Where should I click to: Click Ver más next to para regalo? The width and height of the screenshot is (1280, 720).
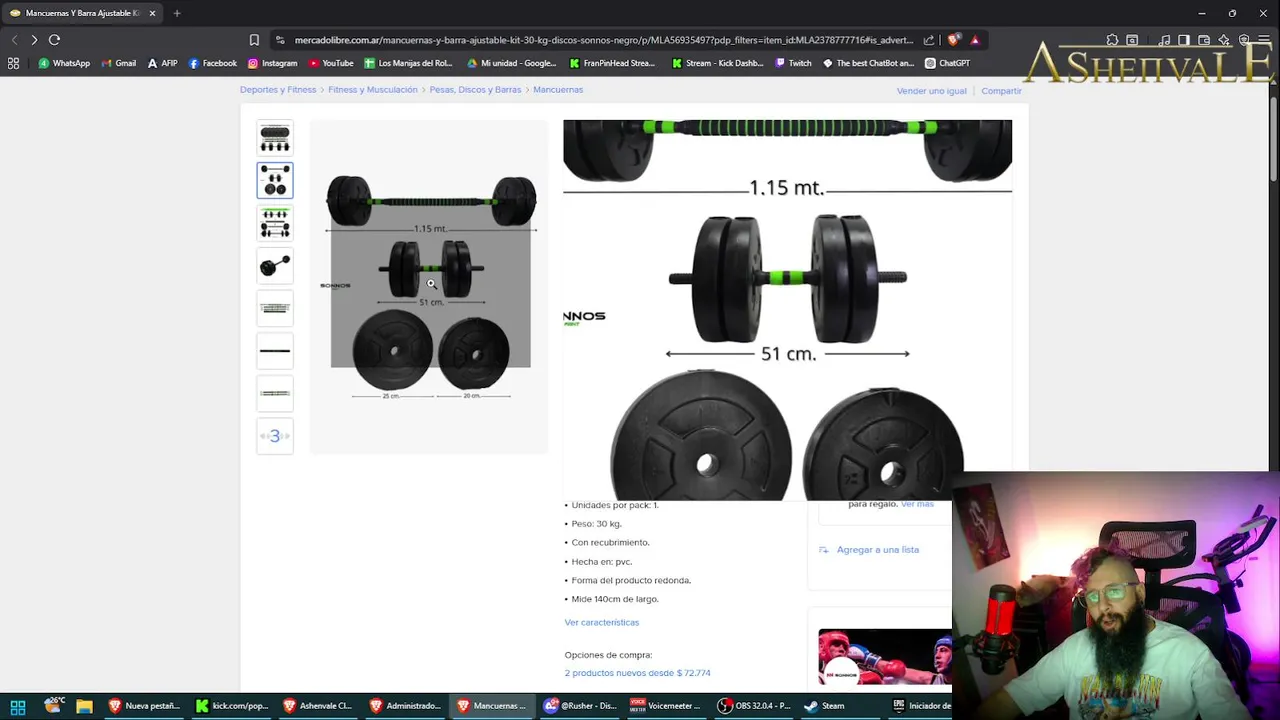tap(917, 504)
